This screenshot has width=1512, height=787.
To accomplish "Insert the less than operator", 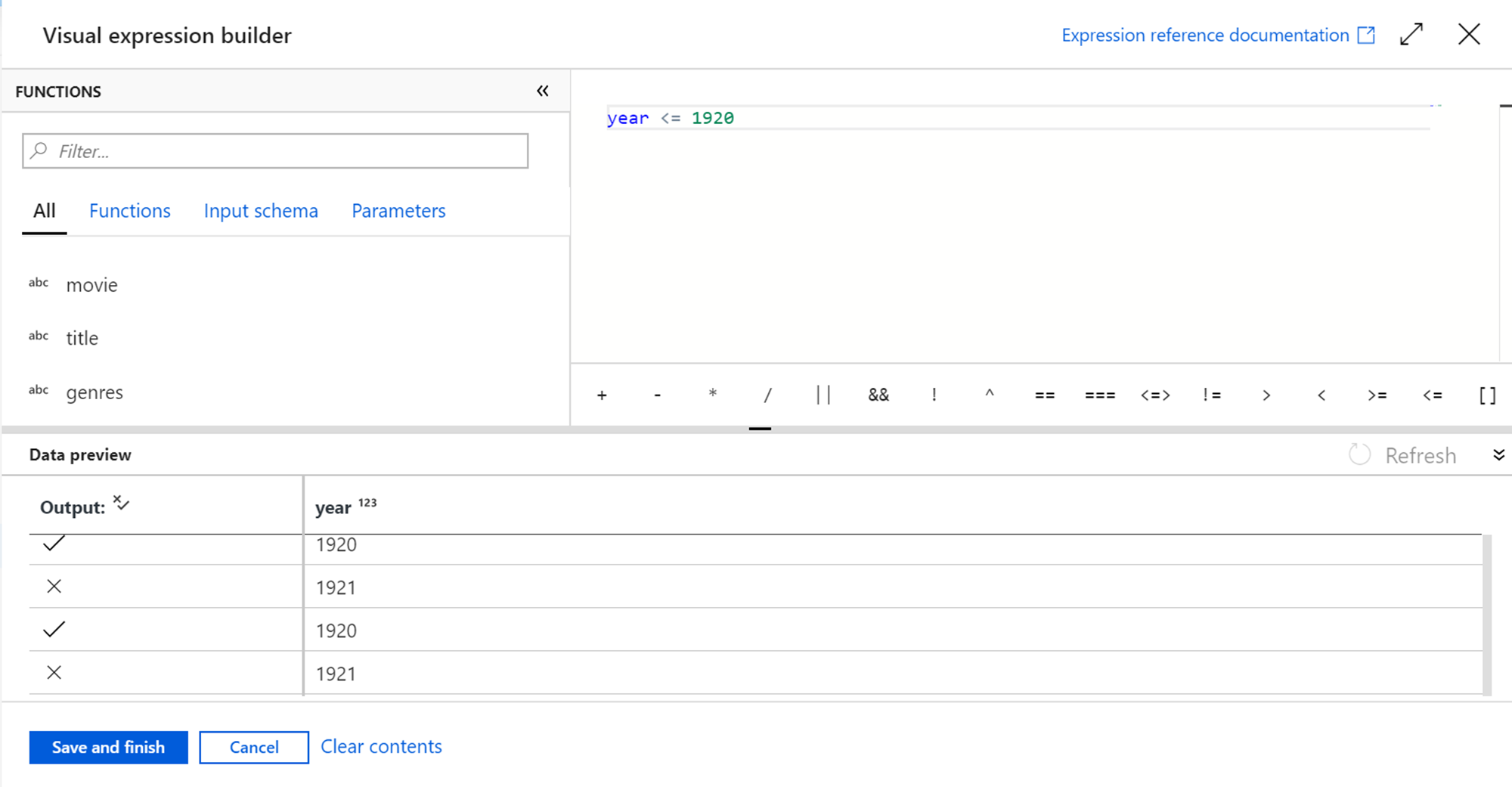I will coord(1321,395).
